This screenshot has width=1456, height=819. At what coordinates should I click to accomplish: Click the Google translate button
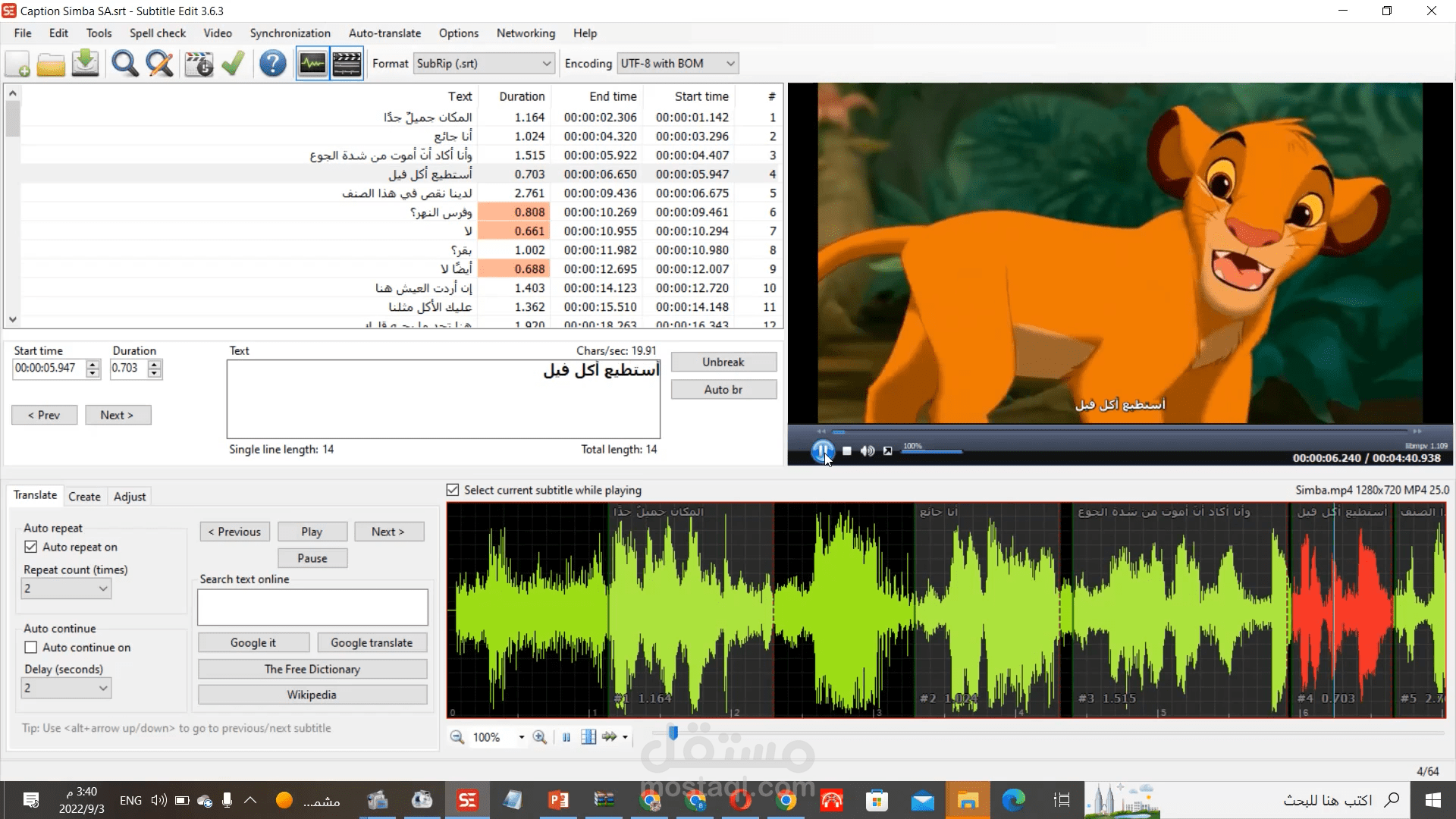pos(372,643)
